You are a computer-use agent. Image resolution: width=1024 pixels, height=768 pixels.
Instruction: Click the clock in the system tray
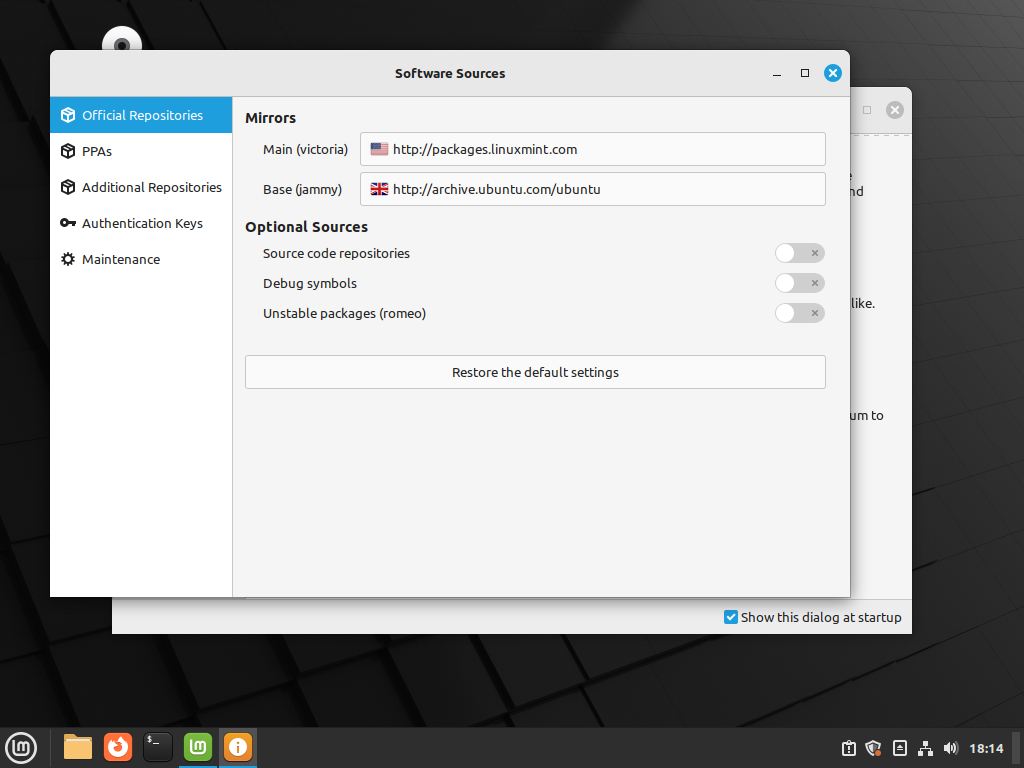(x=986, y=748)
